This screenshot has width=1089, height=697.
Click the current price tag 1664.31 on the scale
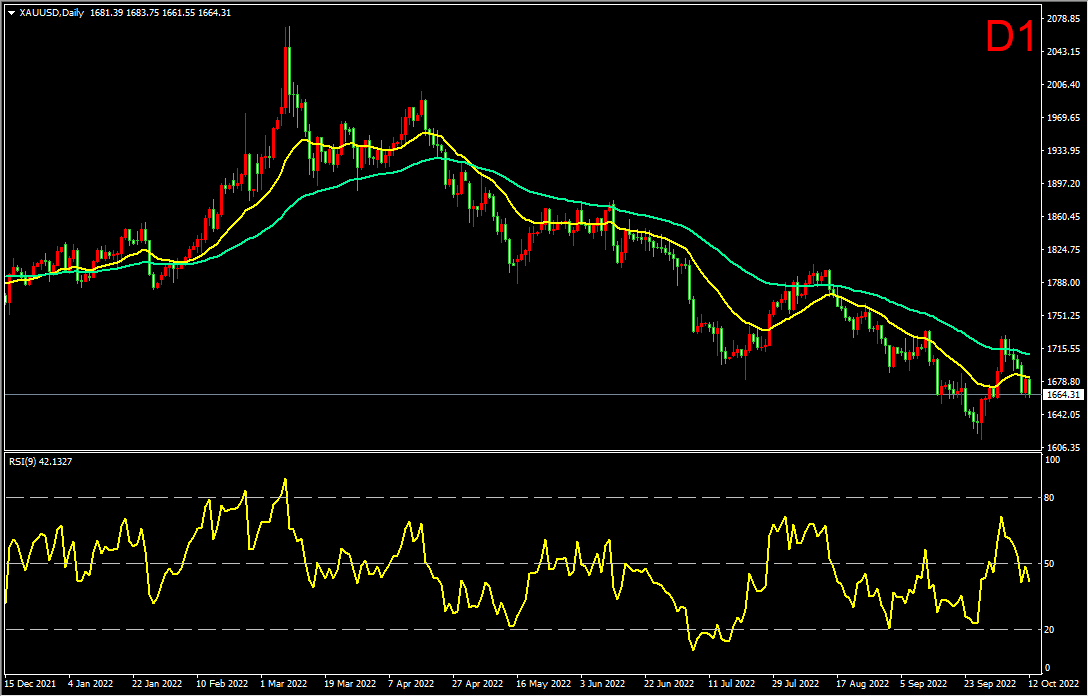coord(1065,395)
